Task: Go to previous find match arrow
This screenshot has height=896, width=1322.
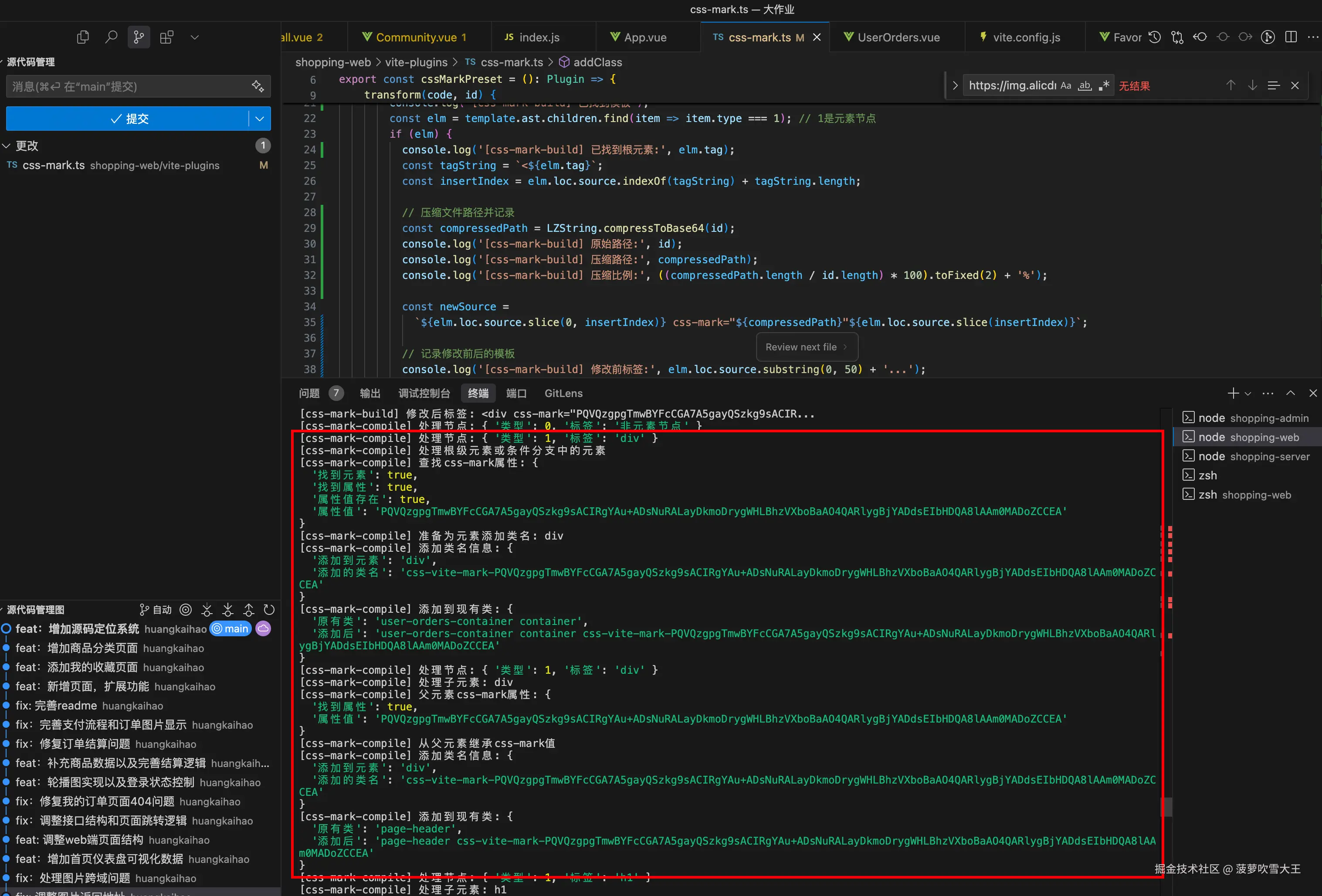Action: pyautogui.click(x=1230, y=85)
